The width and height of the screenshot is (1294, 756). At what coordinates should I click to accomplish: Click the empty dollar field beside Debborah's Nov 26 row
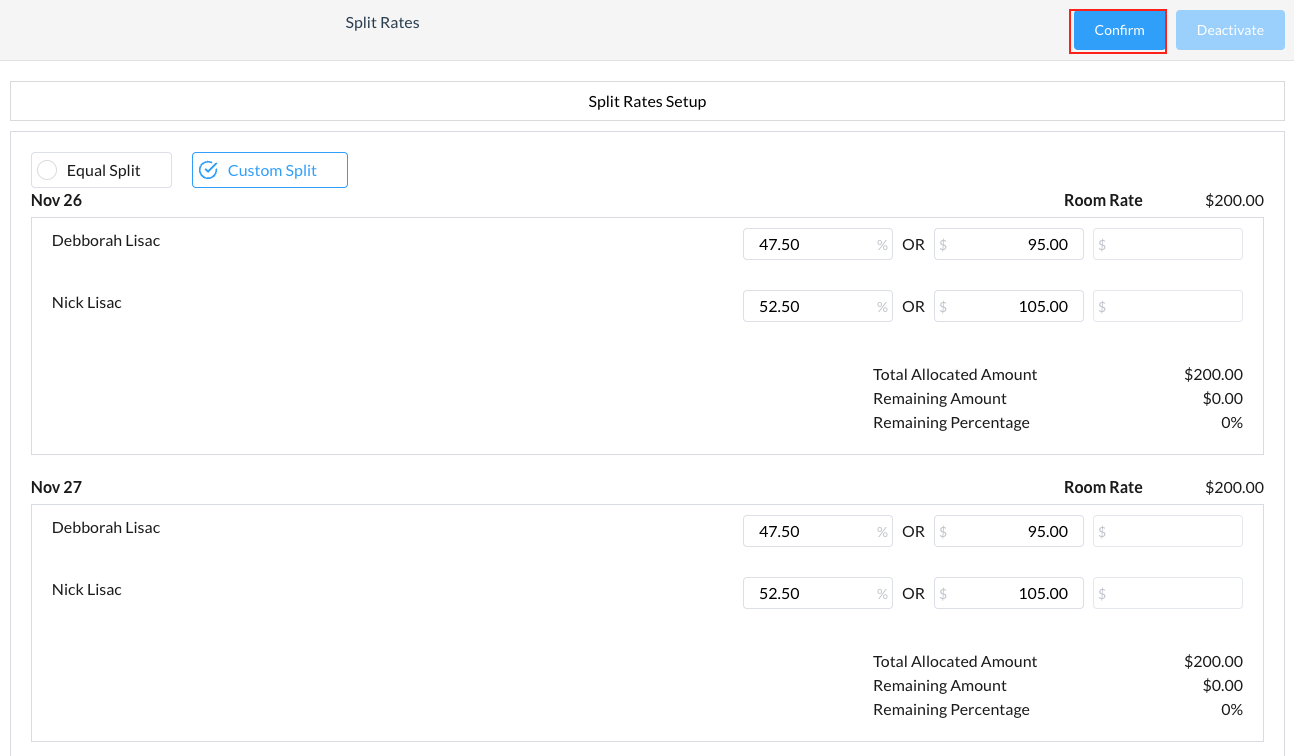click(1167, 244)
